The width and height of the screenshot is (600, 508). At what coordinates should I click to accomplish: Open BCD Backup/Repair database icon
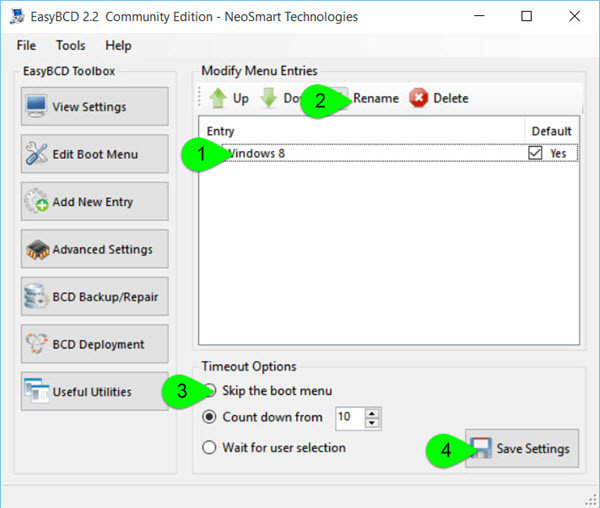pyautogui.click(x=36, y=296)
